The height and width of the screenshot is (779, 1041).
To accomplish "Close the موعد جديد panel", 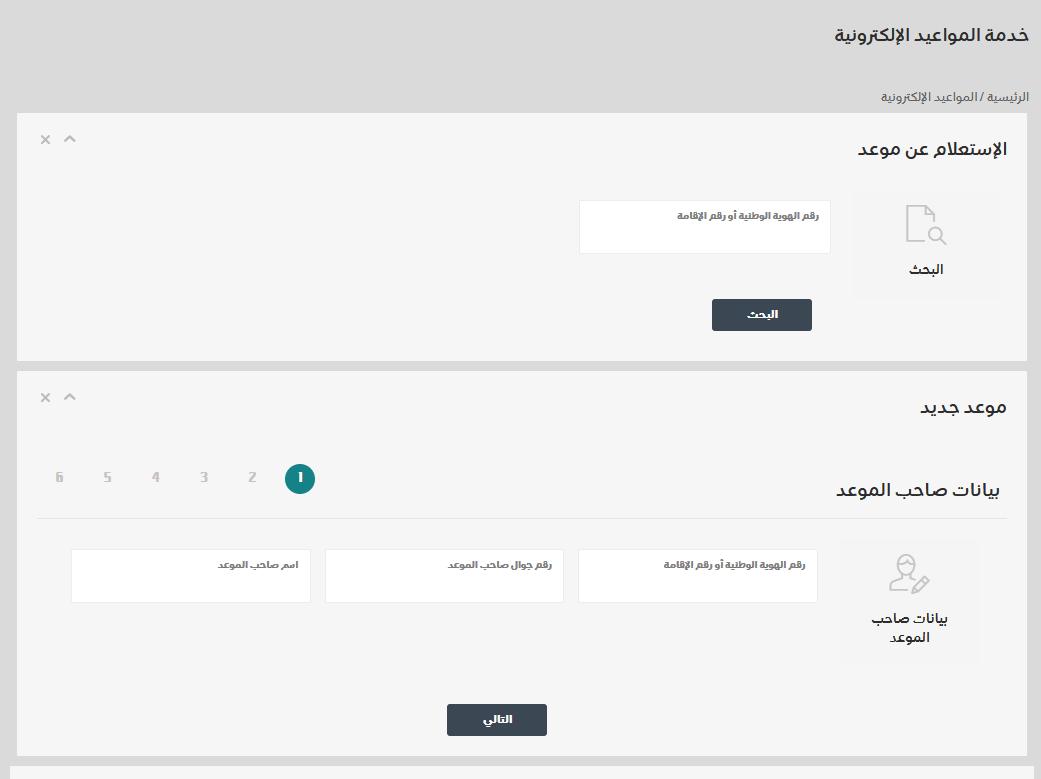I will click(x=45, y=398).
